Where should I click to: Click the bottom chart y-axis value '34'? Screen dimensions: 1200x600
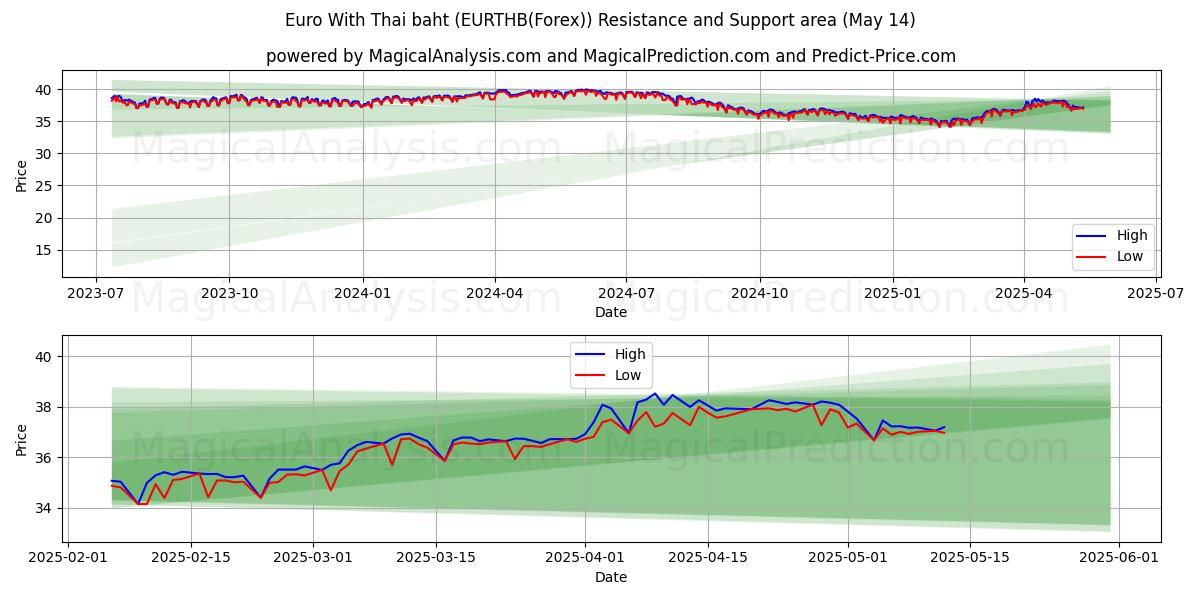(45, 509)
